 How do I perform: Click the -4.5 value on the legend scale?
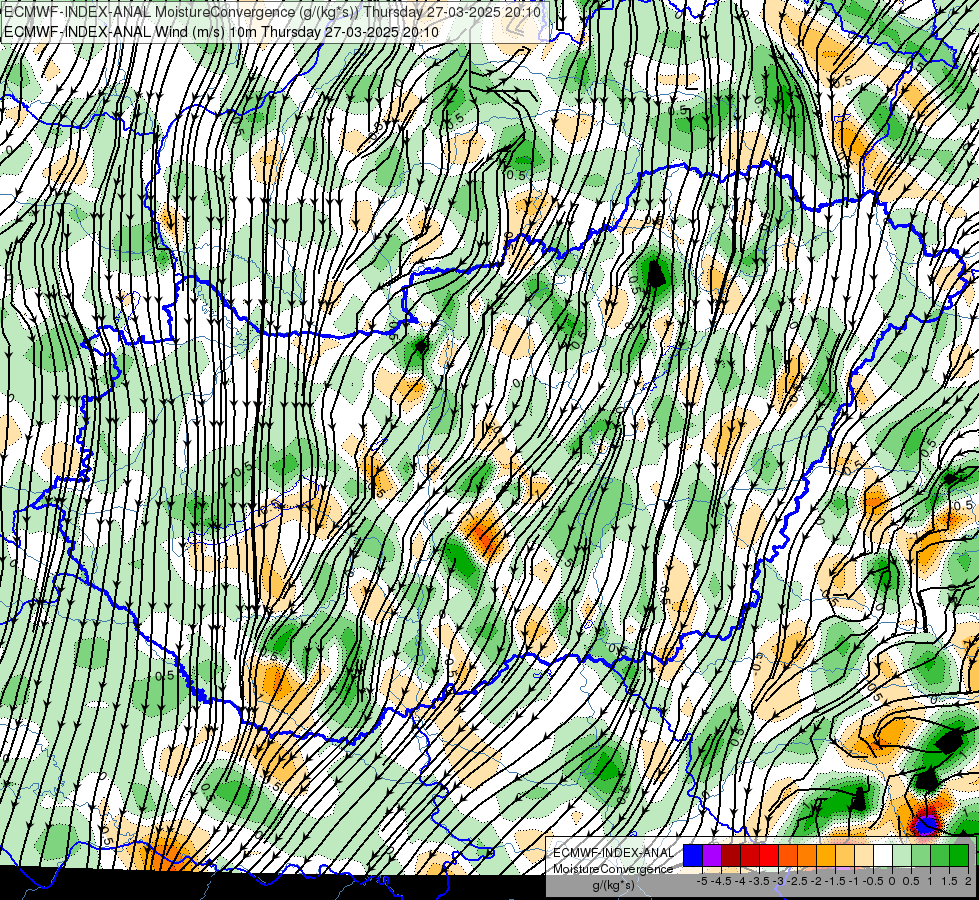pyautogui.click(x=722, y=881)
